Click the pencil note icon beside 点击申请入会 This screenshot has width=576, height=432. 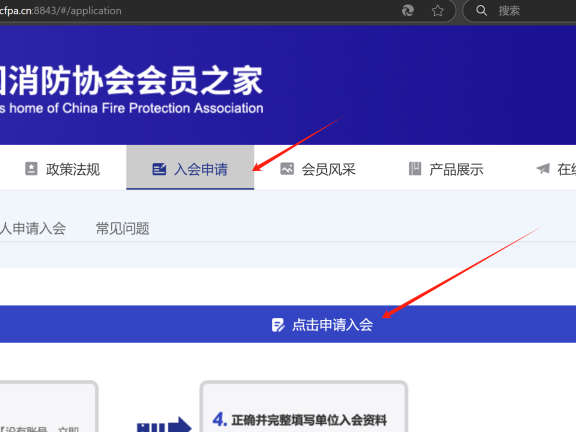(278, 325)
